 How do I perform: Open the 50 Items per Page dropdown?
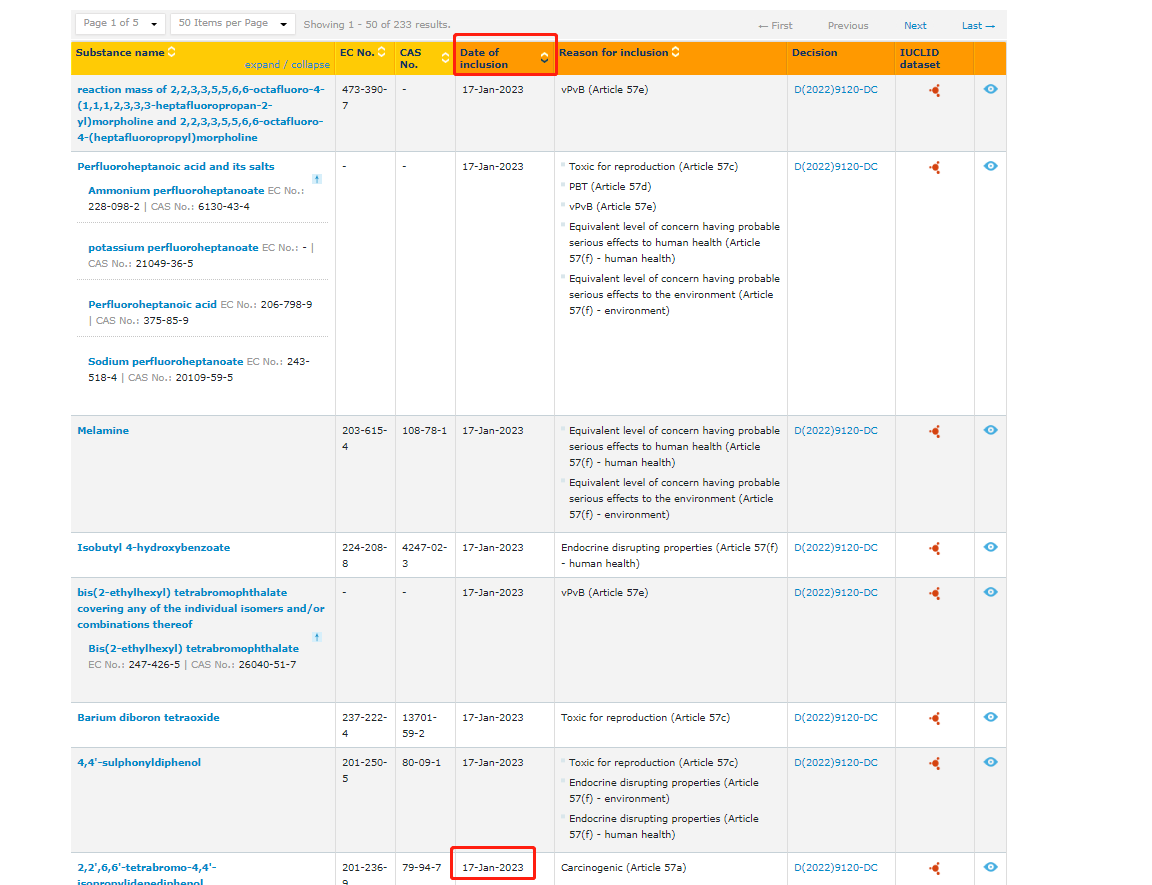pos(232,24)
